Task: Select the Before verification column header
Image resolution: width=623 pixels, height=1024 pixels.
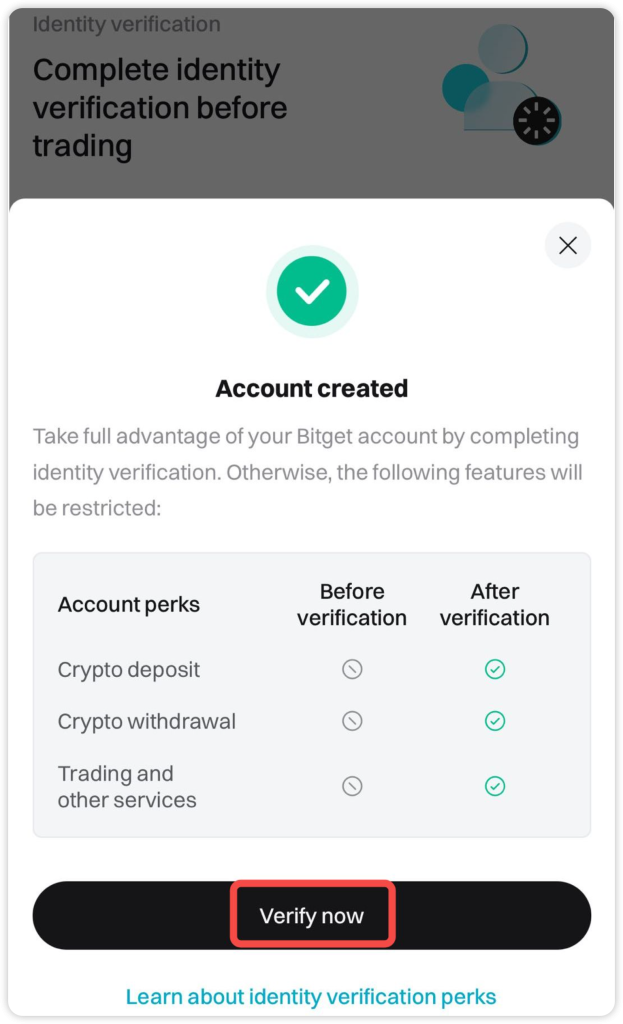Action: (x=352, y=604)
